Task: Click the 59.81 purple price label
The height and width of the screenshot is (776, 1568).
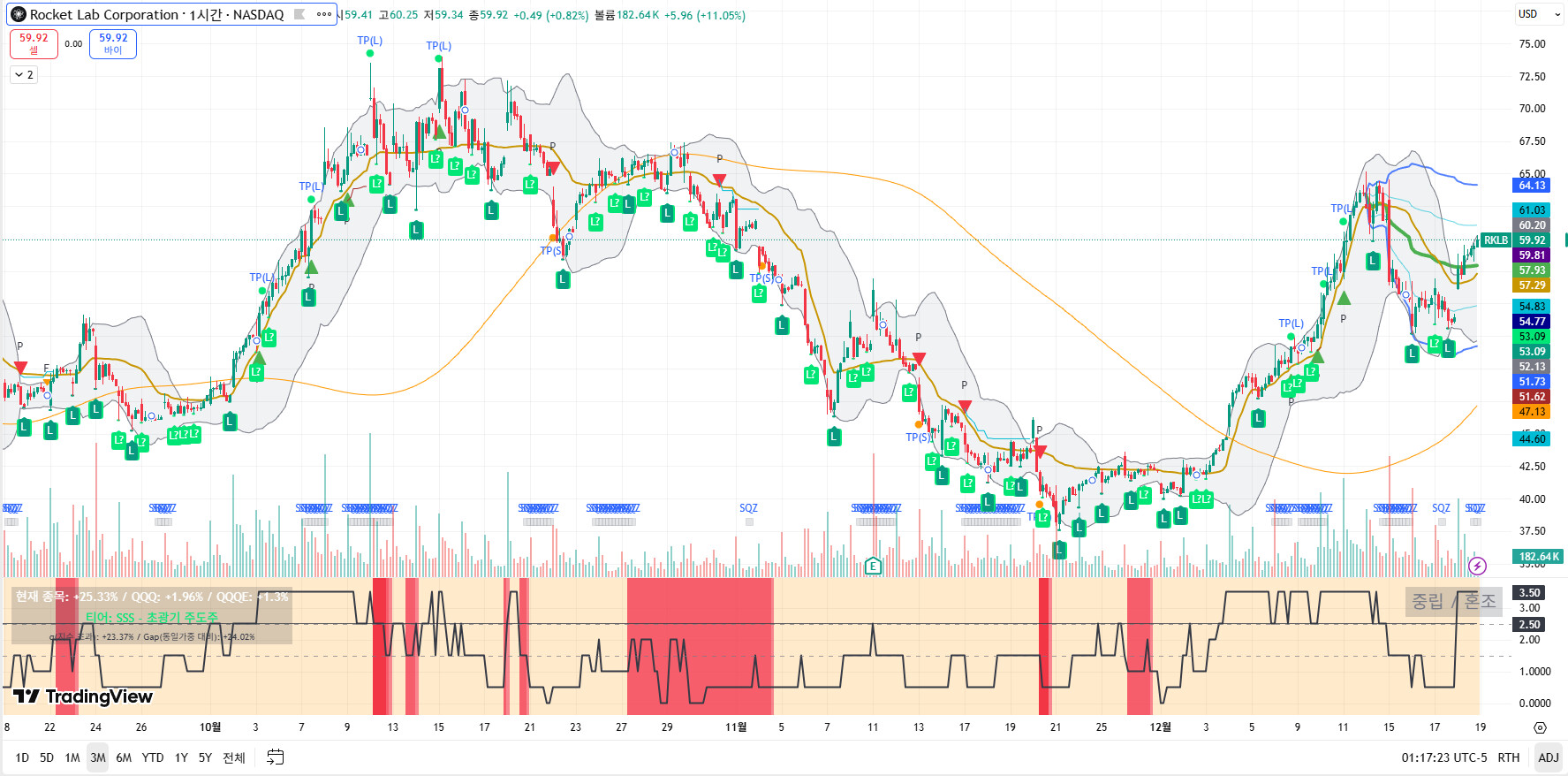Action: click(x=1532, y=255)
